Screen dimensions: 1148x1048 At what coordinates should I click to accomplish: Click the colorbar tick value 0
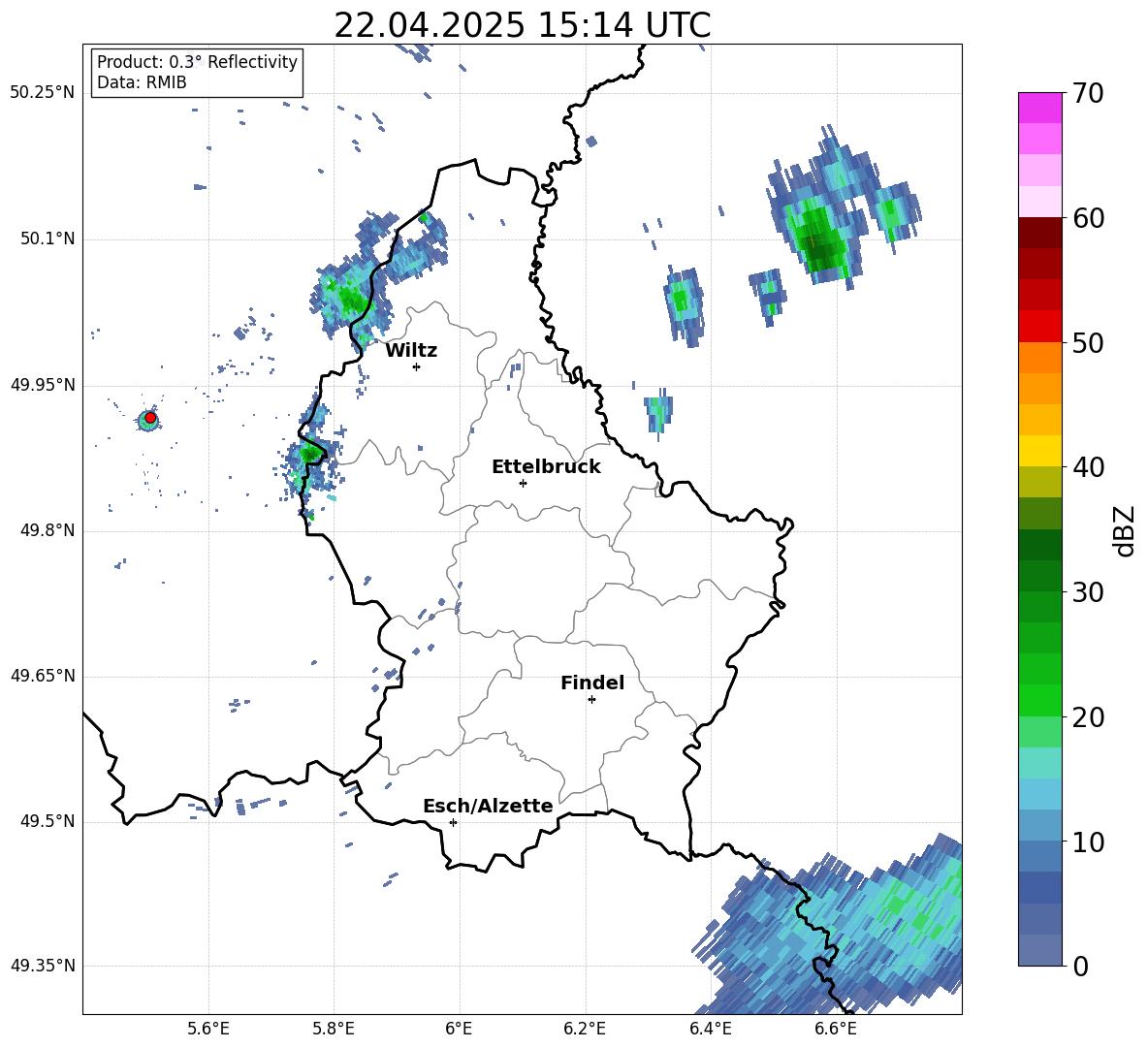coord(1080,966)
